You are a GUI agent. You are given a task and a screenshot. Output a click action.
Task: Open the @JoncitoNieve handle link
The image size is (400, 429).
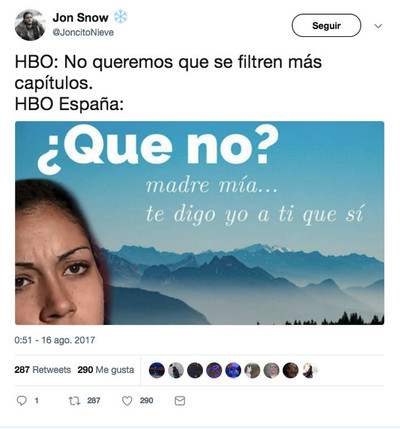83,33
